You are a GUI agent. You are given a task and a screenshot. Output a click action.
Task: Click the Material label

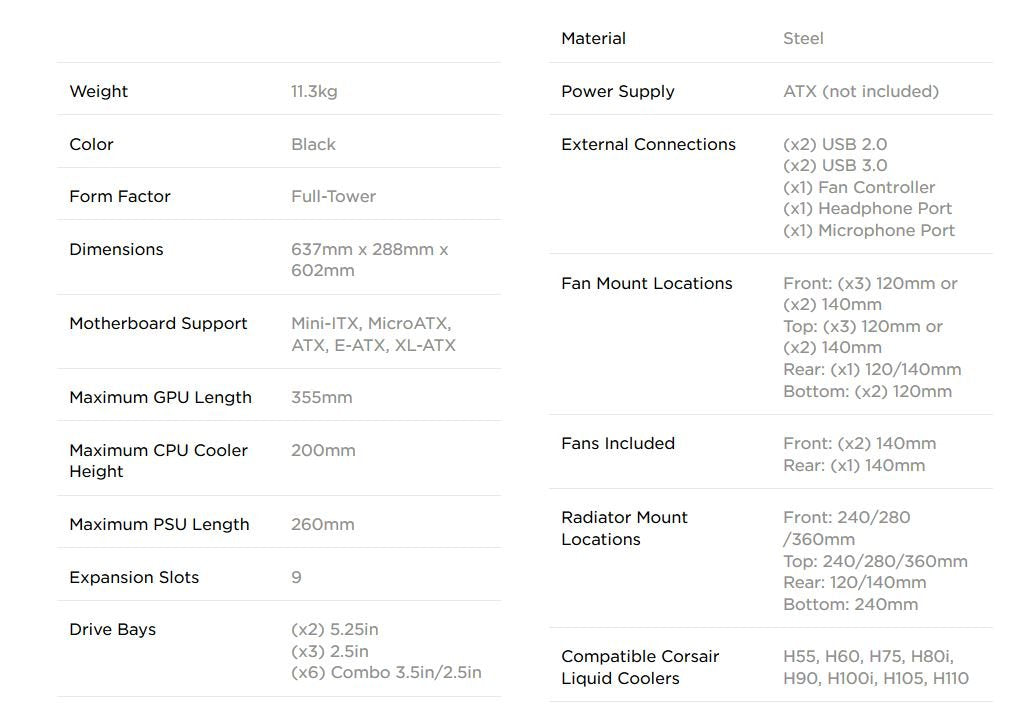coord(593,38)
